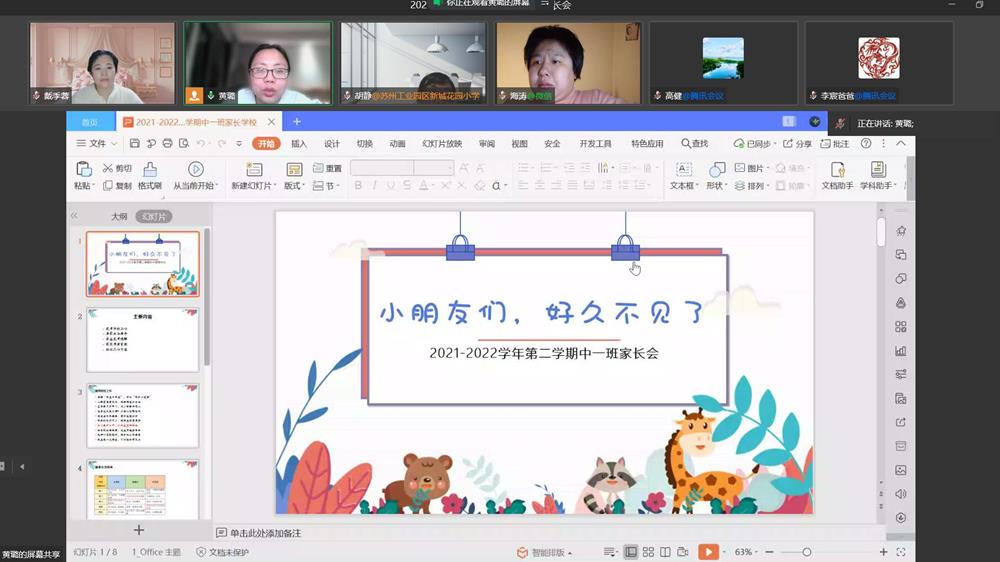Click the plus button to open new tab
Viewport: 1000px width, 562px height.
297,121
